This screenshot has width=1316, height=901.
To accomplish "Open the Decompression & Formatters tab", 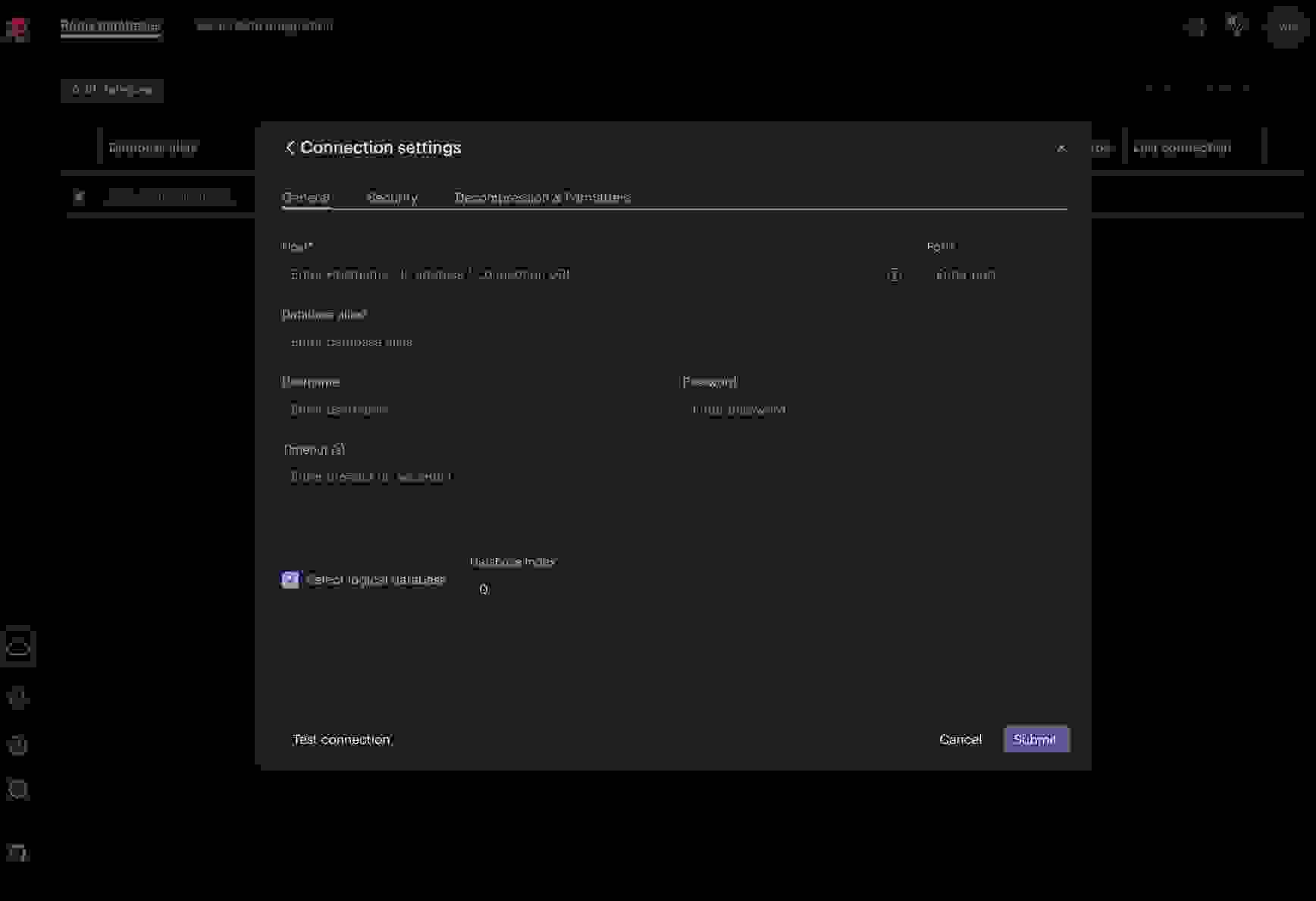I will pos(542,198).
